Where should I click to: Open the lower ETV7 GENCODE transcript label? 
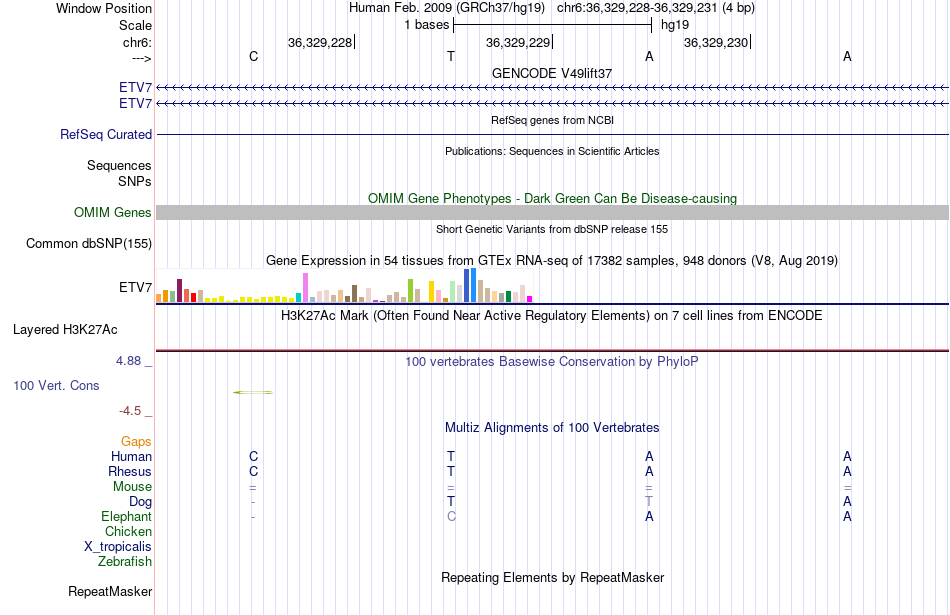tap(135, 104)
